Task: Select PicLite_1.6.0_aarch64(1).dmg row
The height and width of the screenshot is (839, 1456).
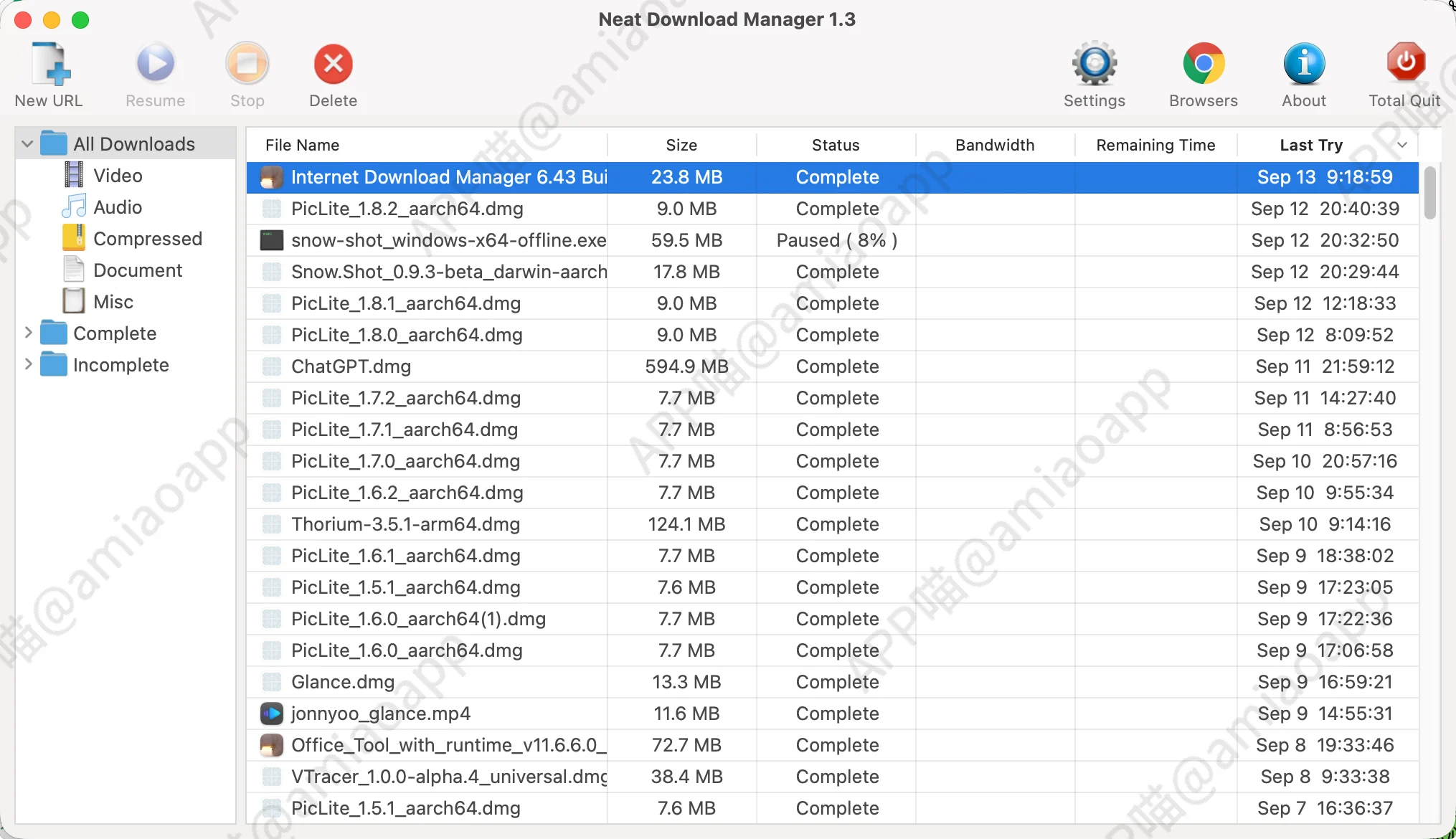Action: tap(832, 619)
